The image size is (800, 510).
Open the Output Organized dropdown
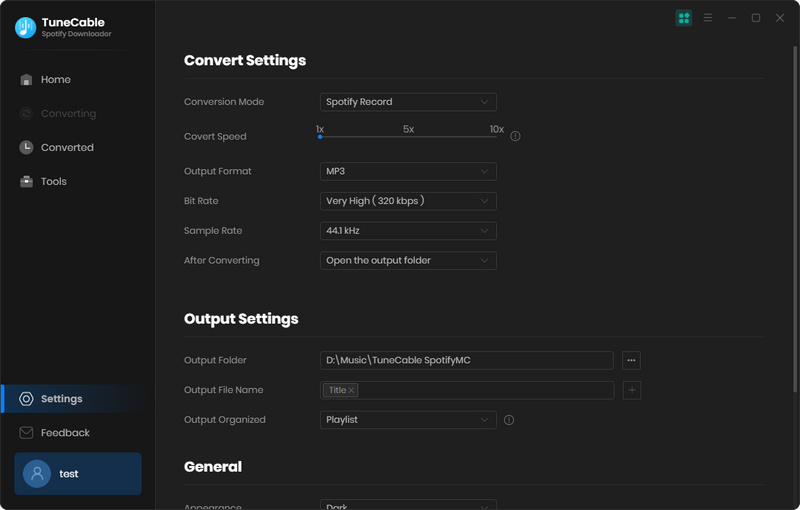pos(408,420)
